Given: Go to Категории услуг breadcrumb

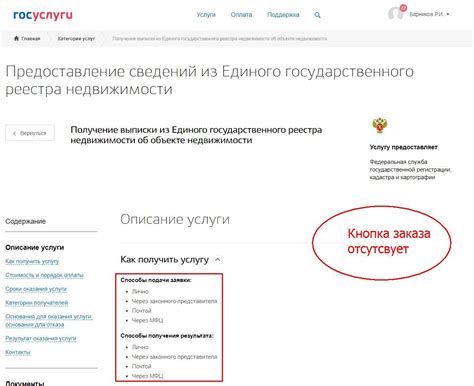Looking at the screenshot, I should [x=76, y=39].
